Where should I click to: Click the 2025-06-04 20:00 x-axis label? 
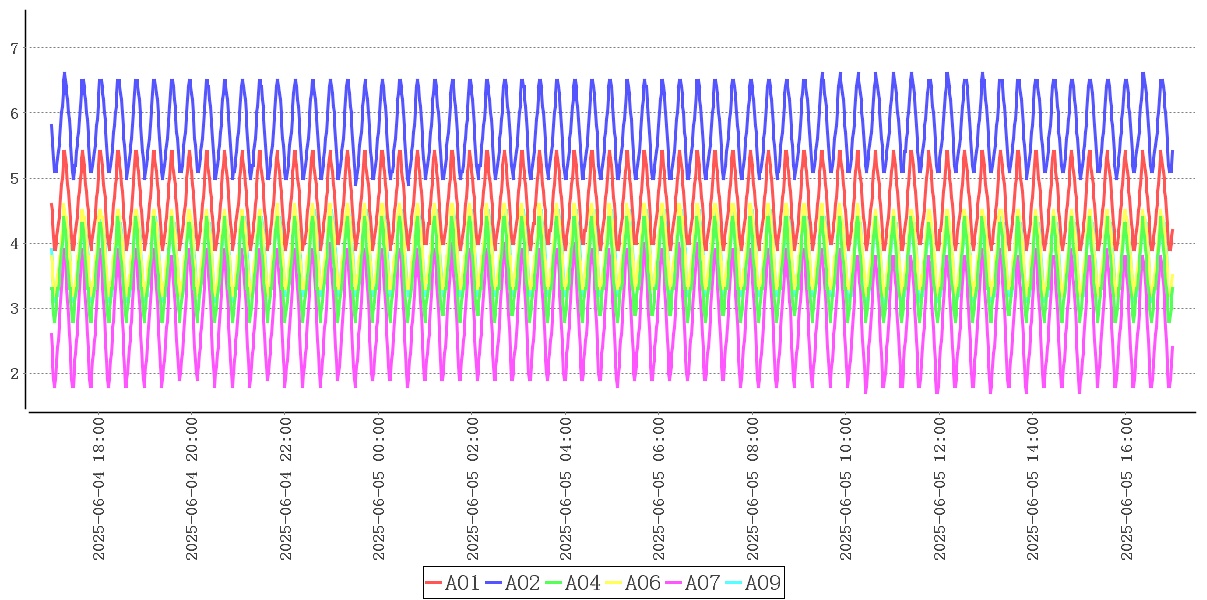[193, 488]
